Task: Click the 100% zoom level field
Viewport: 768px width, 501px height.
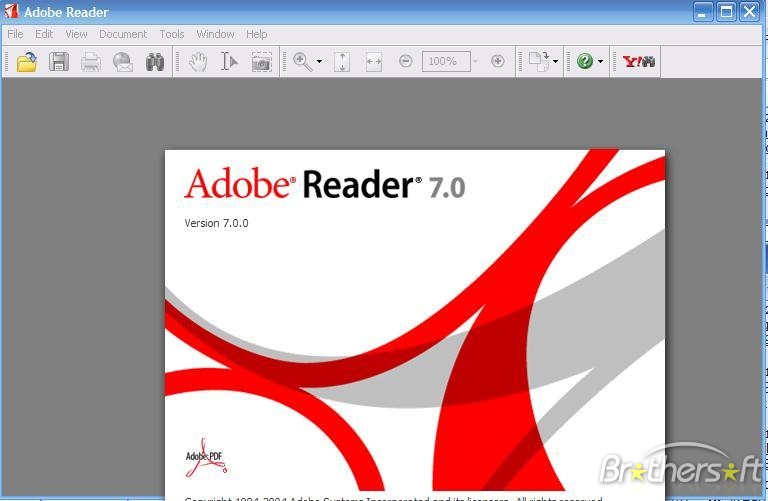Action: [x=446, y=61]
